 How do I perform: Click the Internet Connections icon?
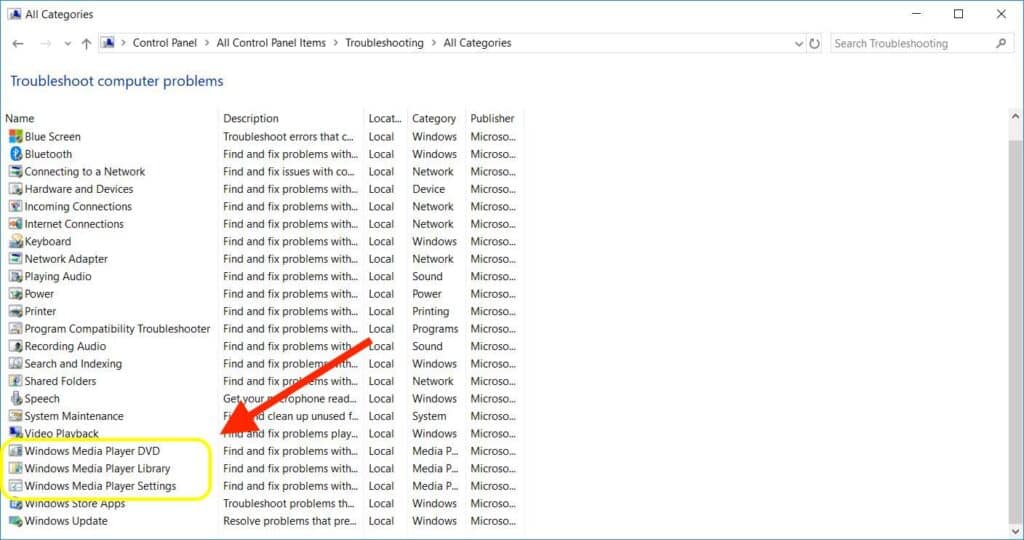coord(15,224)
